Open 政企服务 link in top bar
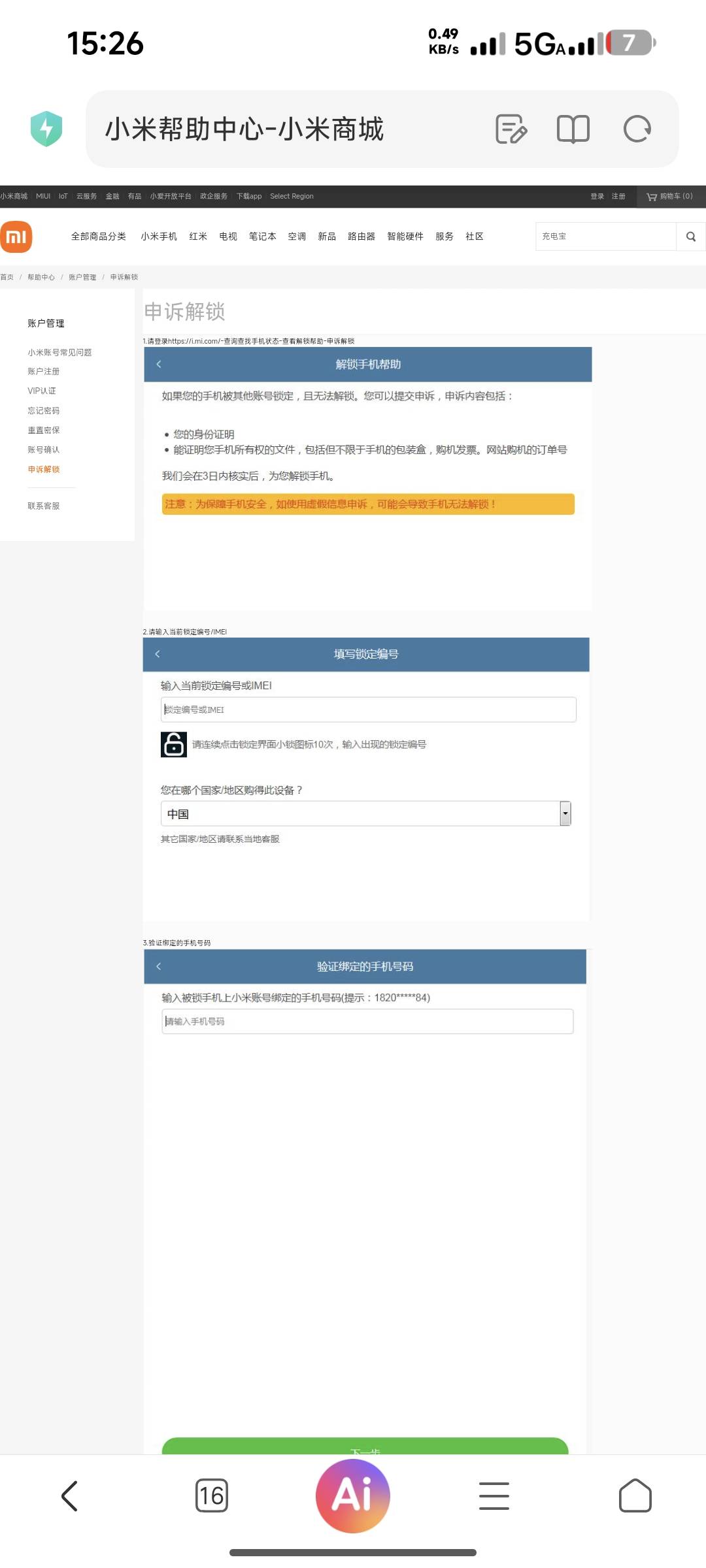 214,196
